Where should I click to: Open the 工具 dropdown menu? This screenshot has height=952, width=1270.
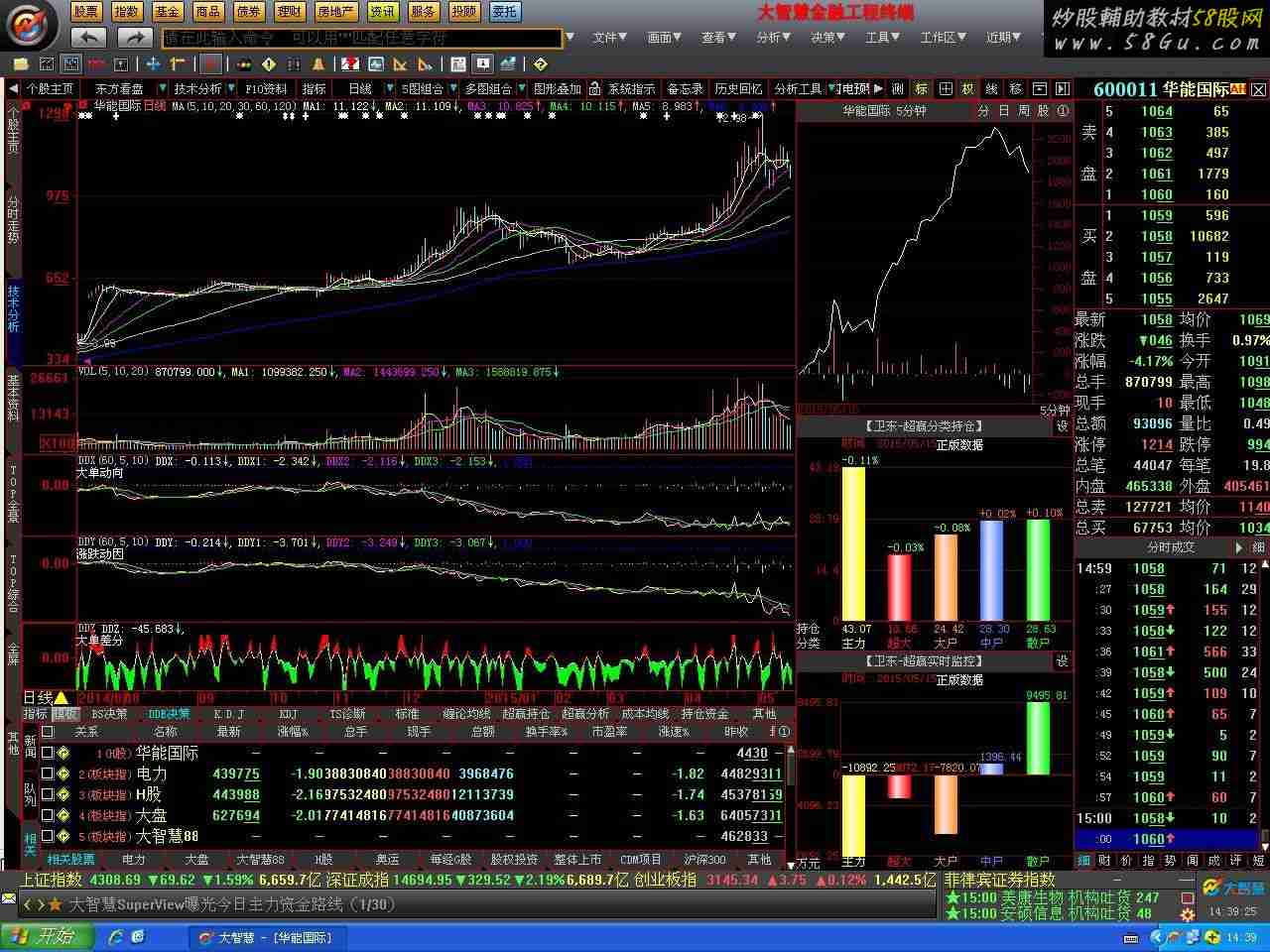click(x=882, y=38)
